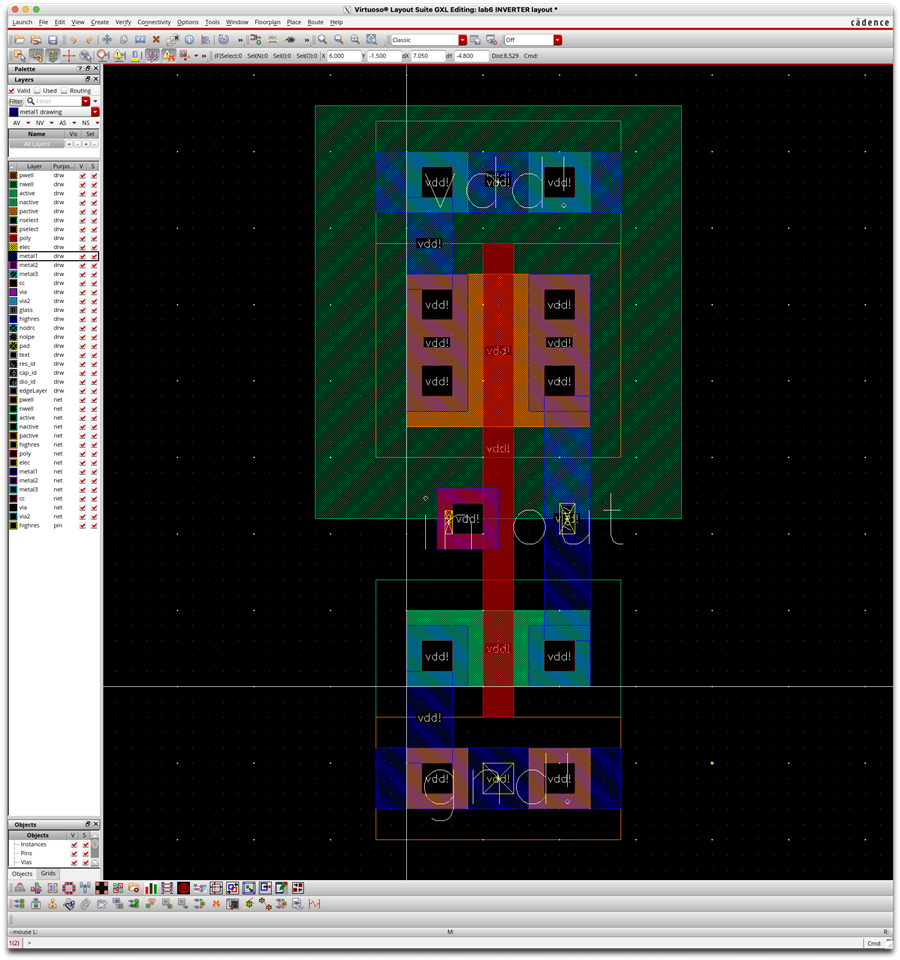Enable the Used layers checkbox
Viewport: 900px width, 960px height.
[38, 90]
